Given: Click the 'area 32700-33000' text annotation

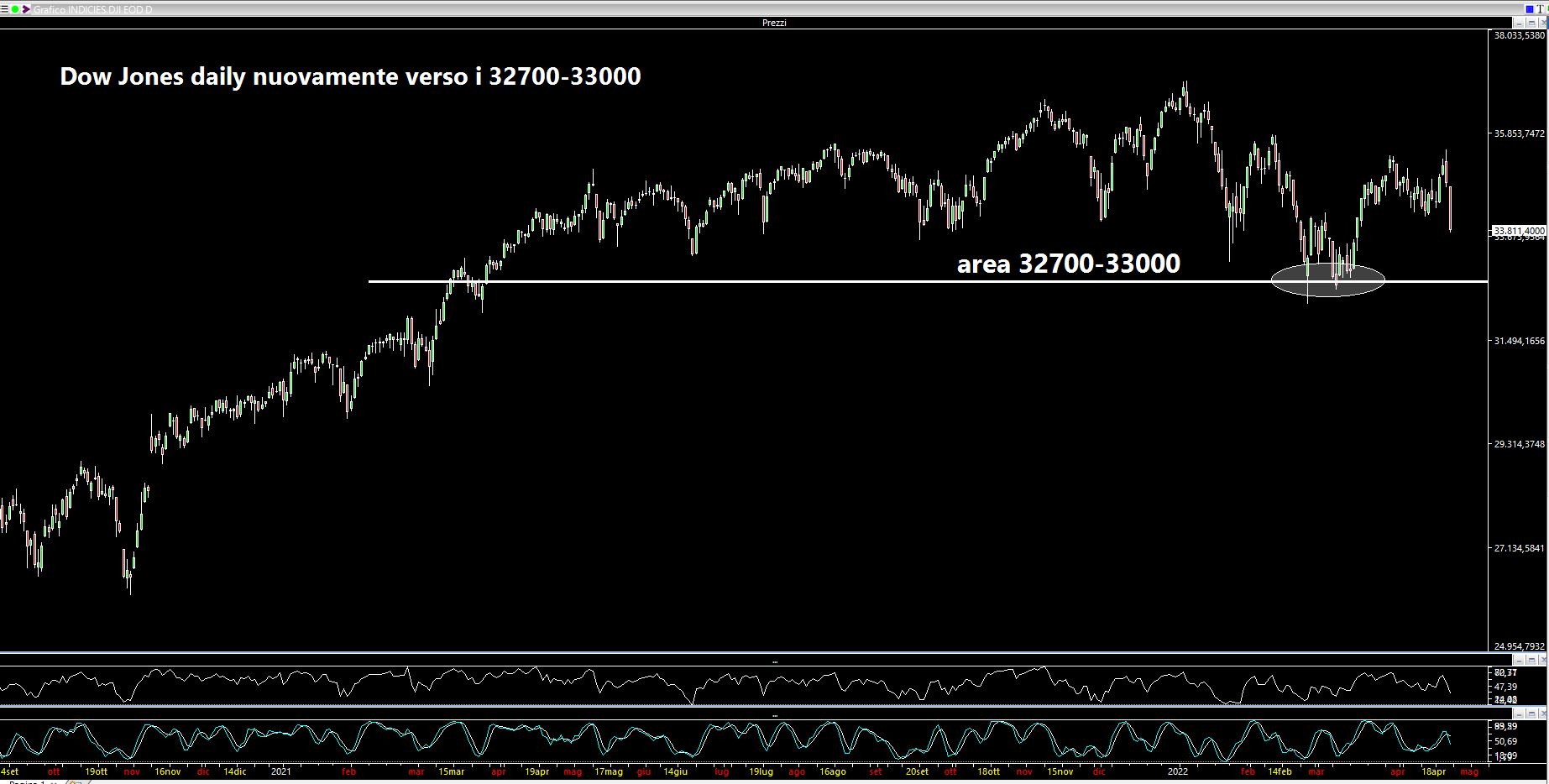Looking at the screenshot, I should coord(1069,264).
